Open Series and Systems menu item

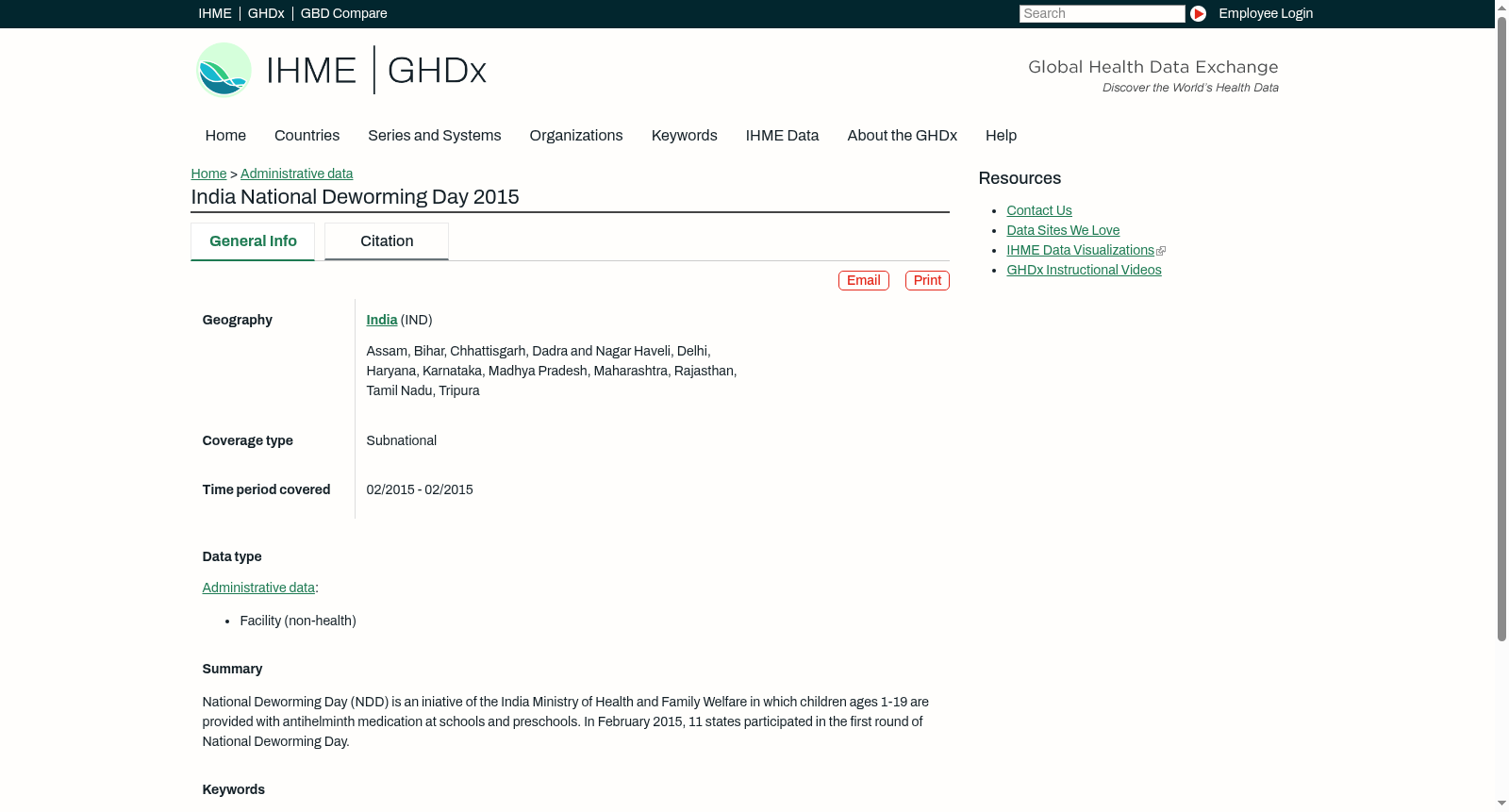(434, 136)
